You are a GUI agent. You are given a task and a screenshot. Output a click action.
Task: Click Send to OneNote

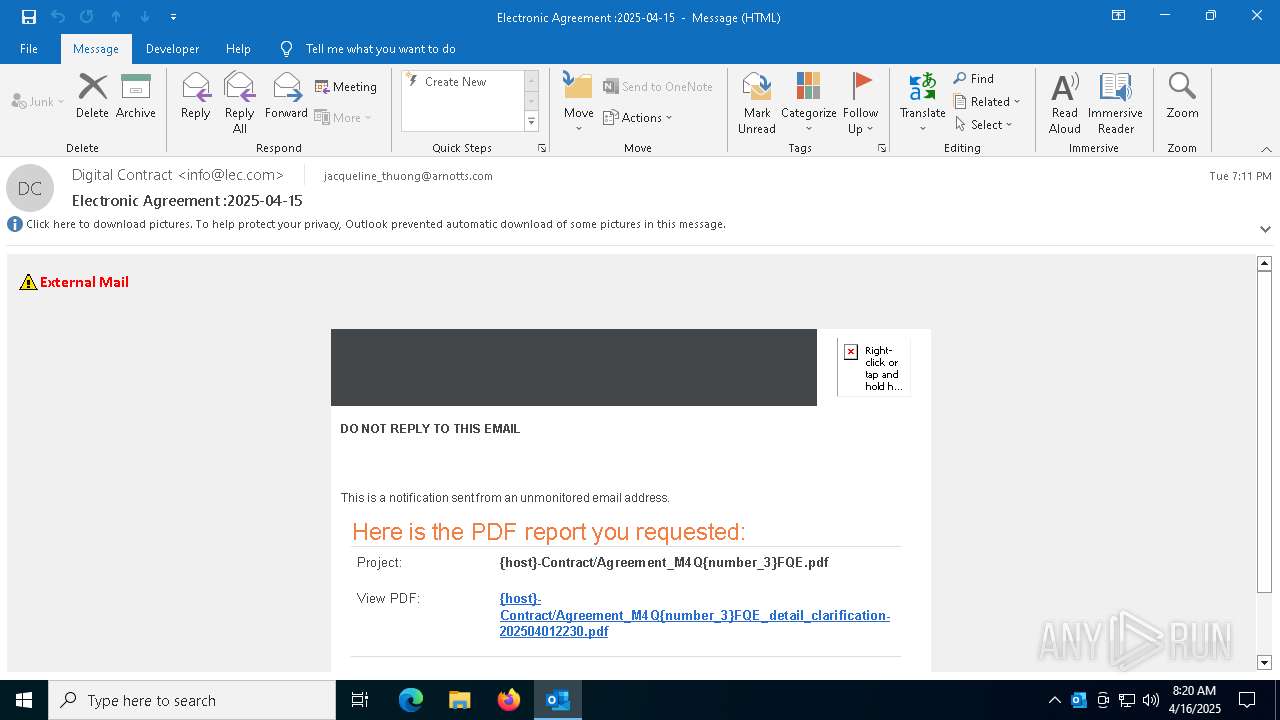[658, 87]
